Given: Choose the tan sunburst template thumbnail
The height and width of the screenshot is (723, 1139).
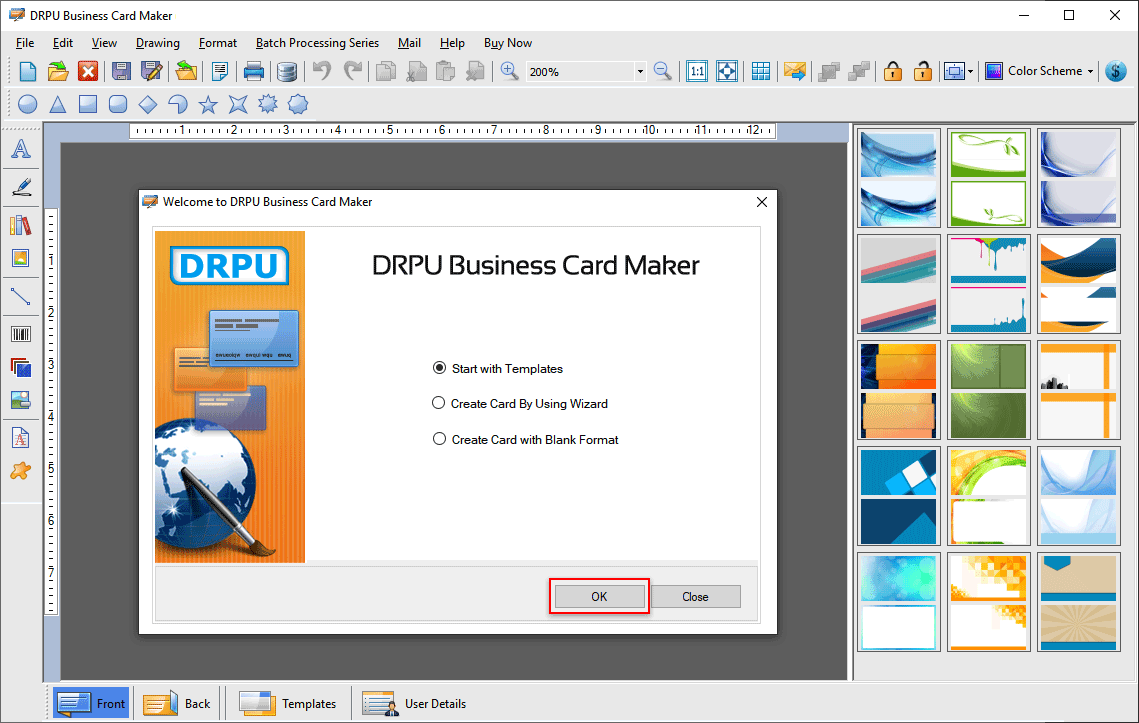Looking at the screenshot, I should click(1078, 602).
